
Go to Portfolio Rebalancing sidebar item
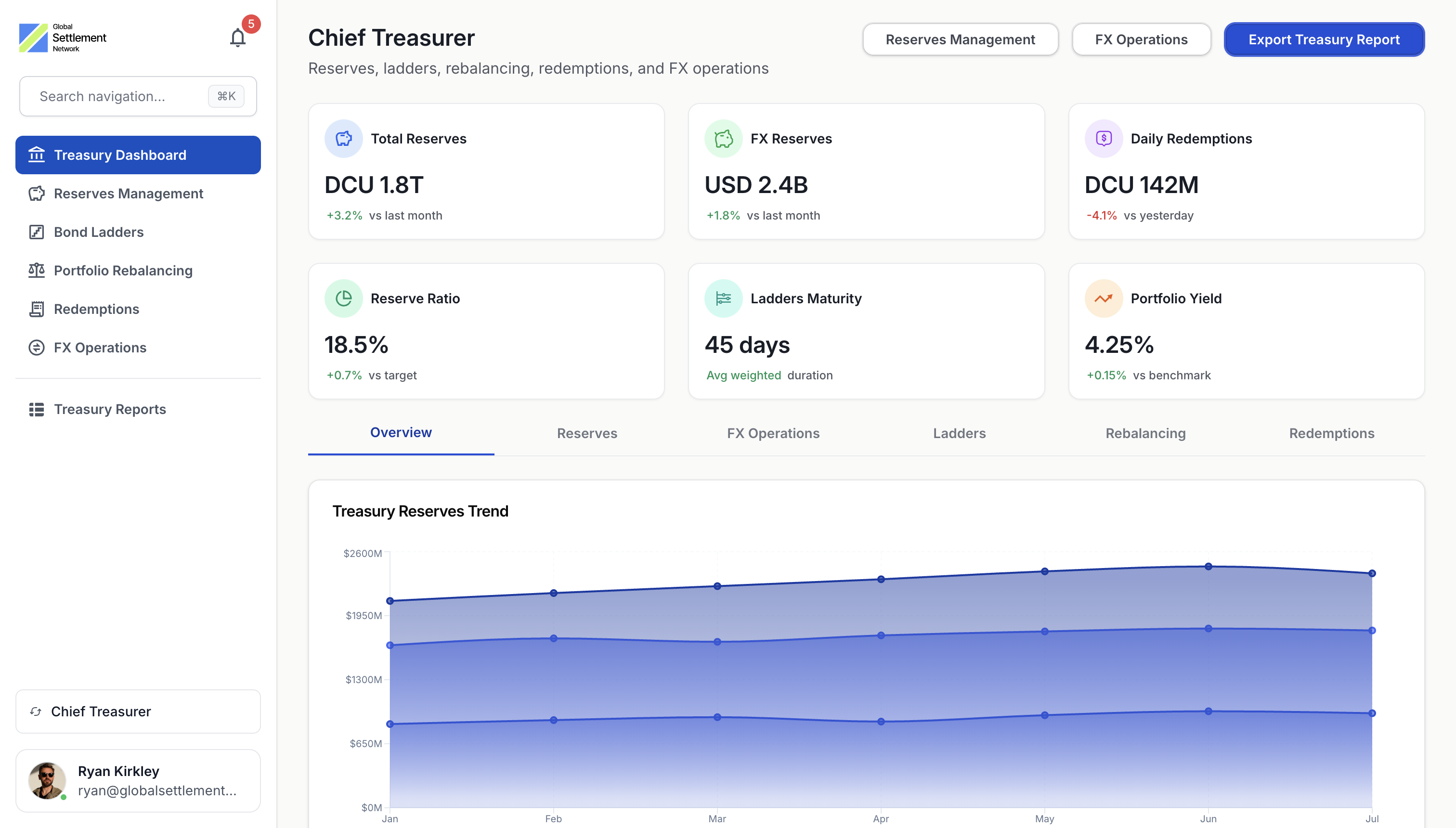click(x=123, y=271)
